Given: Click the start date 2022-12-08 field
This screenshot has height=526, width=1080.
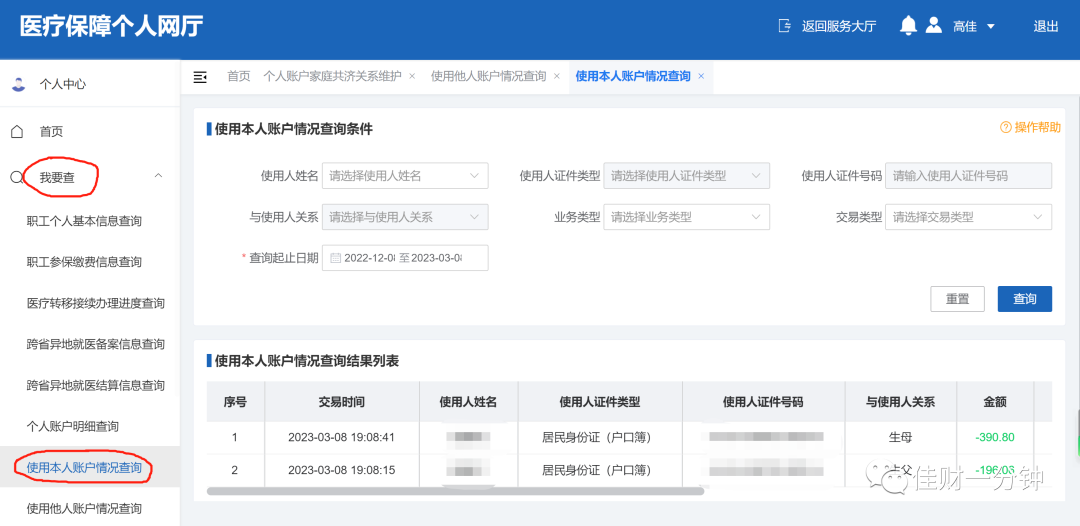Looking at the screenshot, I should pos(369,258).
